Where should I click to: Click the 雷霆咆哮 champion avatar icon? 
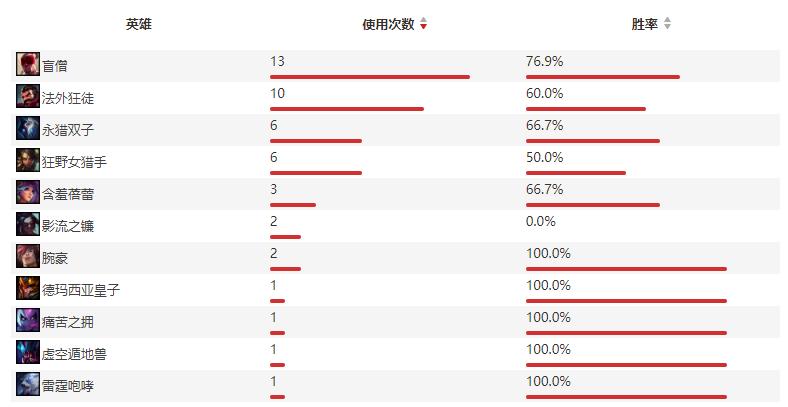[28, 384]
